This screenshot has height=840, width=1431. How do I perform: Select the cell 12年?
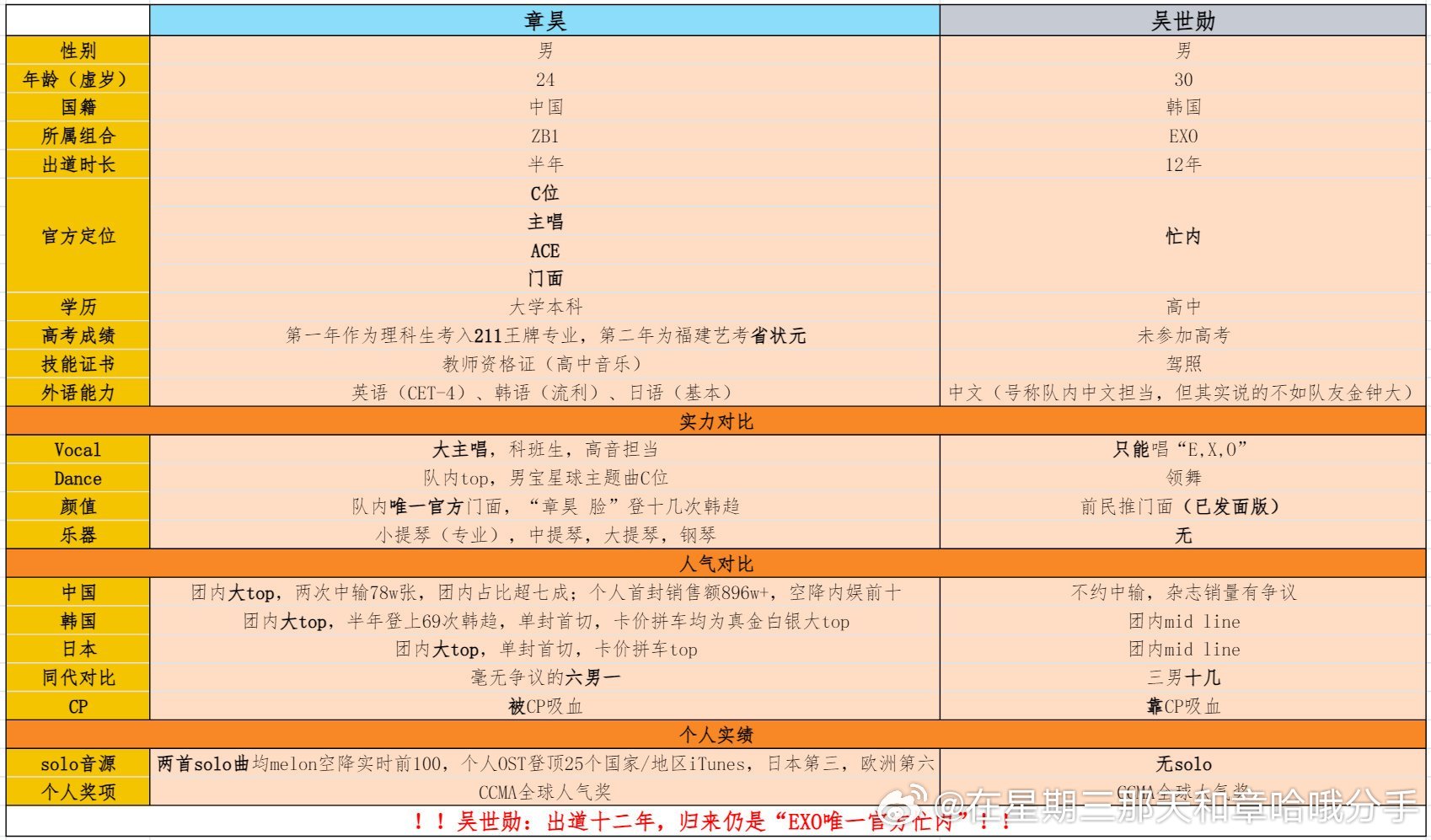[x=1182, y=164]
